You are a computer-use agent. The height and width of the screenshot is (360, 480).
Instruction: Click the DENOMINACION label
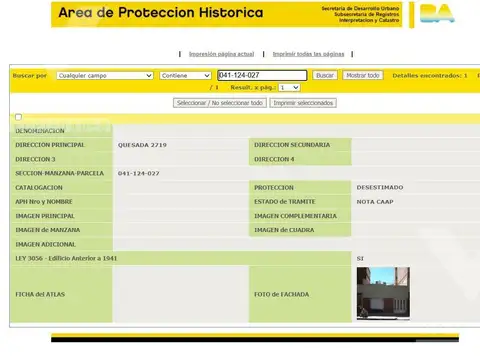point(40,131)
